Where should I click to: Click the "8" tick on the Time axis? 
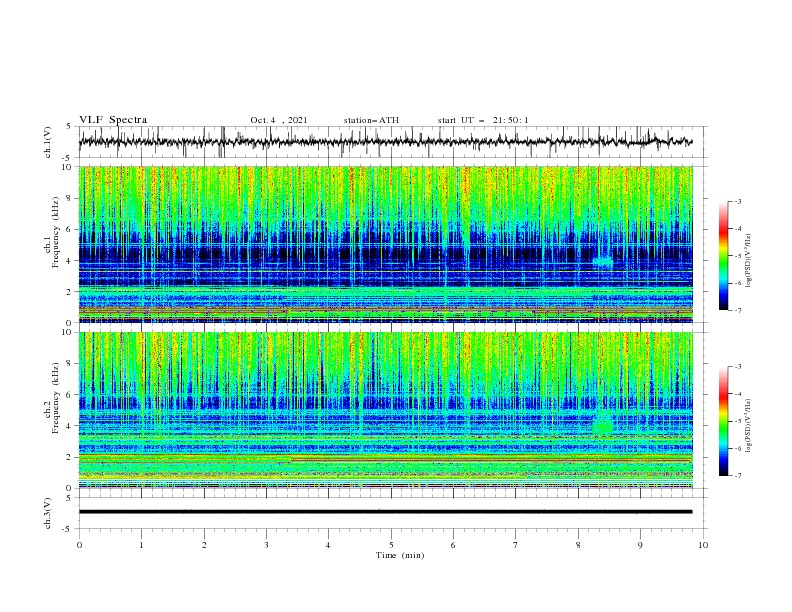578,545
